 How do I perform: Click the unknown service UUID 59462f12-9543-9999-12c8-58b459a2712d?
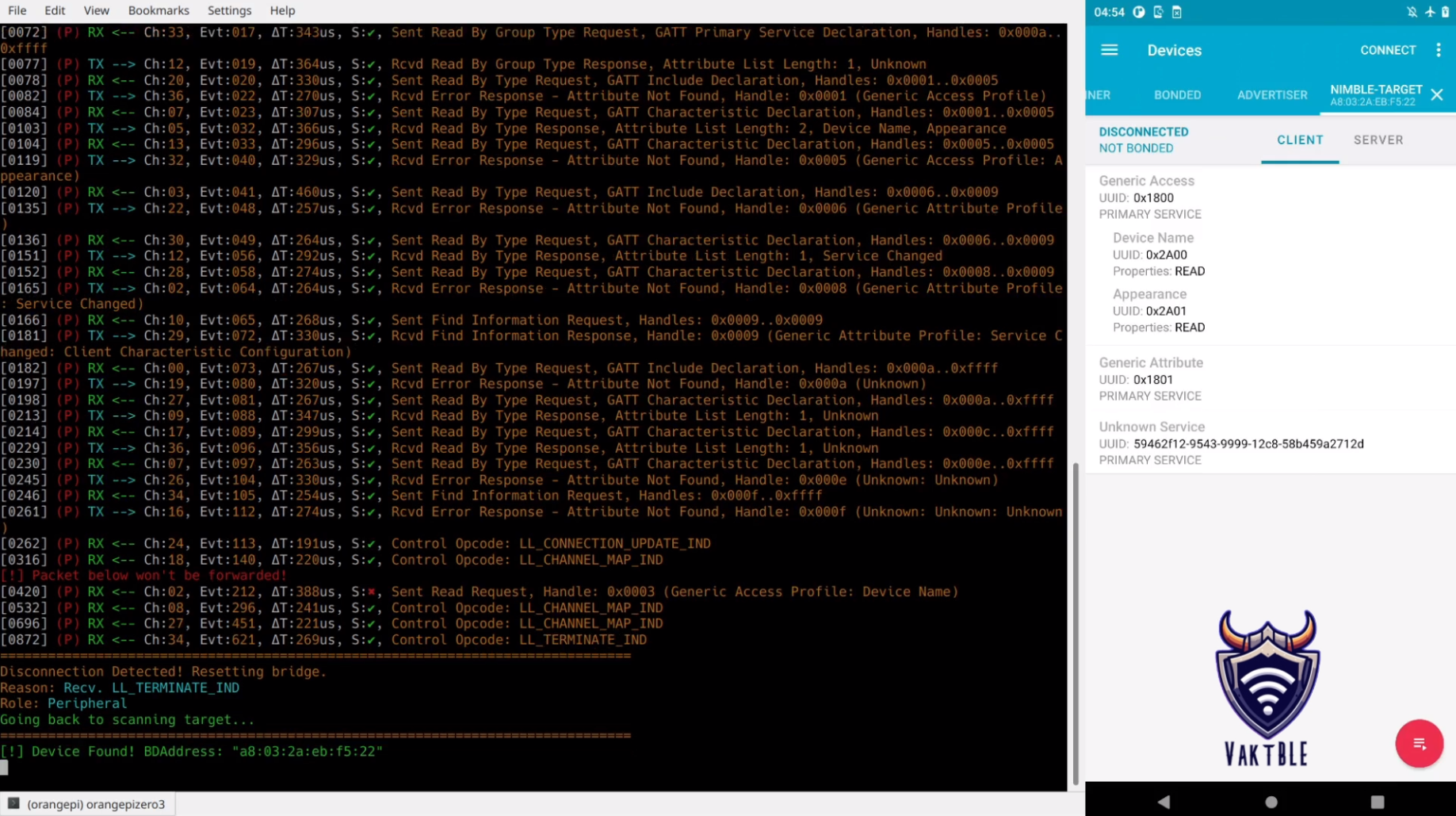coord(1248,443)
